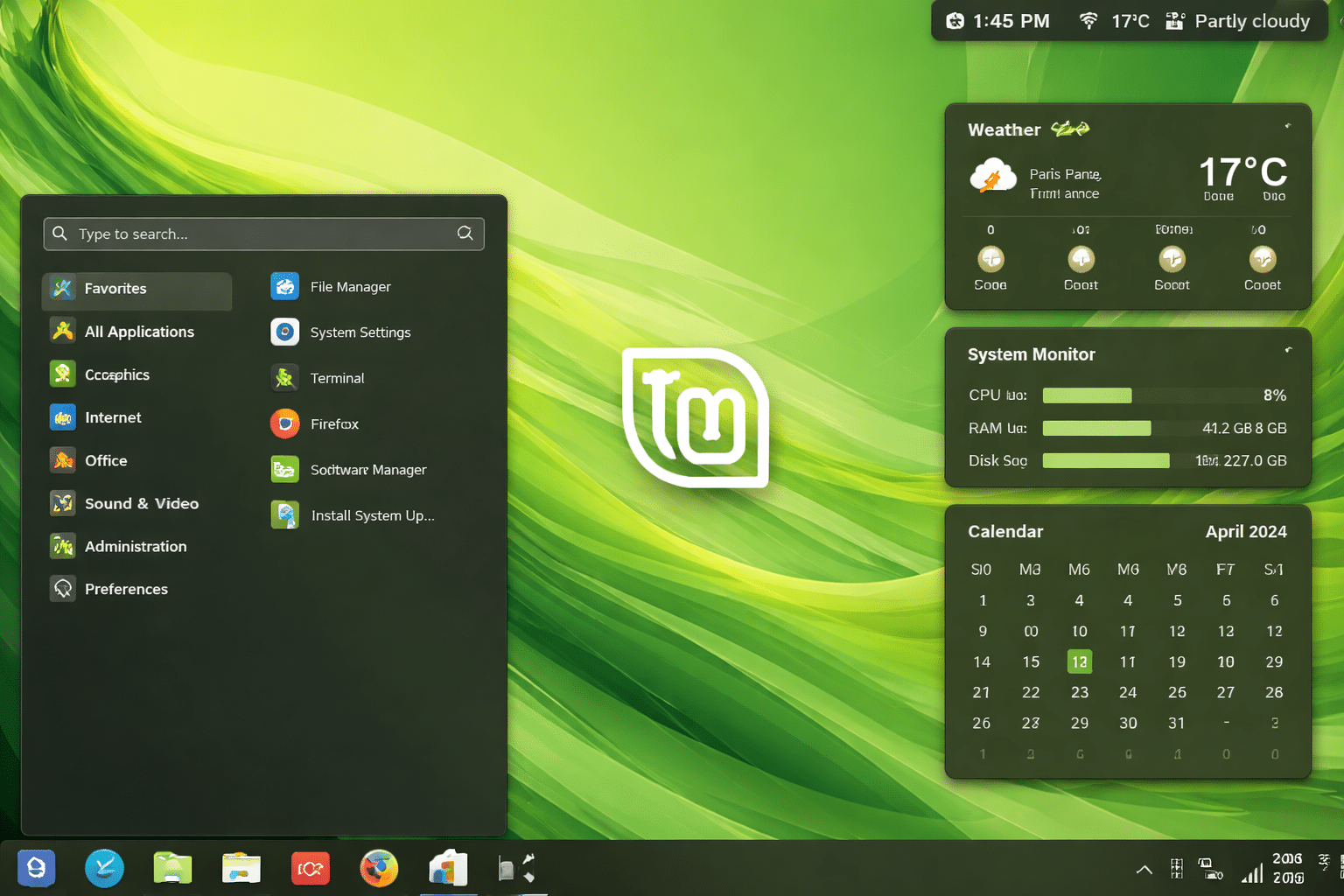Click the blue Mint menu icon in taskbar
Image resolution: width=1344 pixels, height=896 pixels.
click(36, 868)
